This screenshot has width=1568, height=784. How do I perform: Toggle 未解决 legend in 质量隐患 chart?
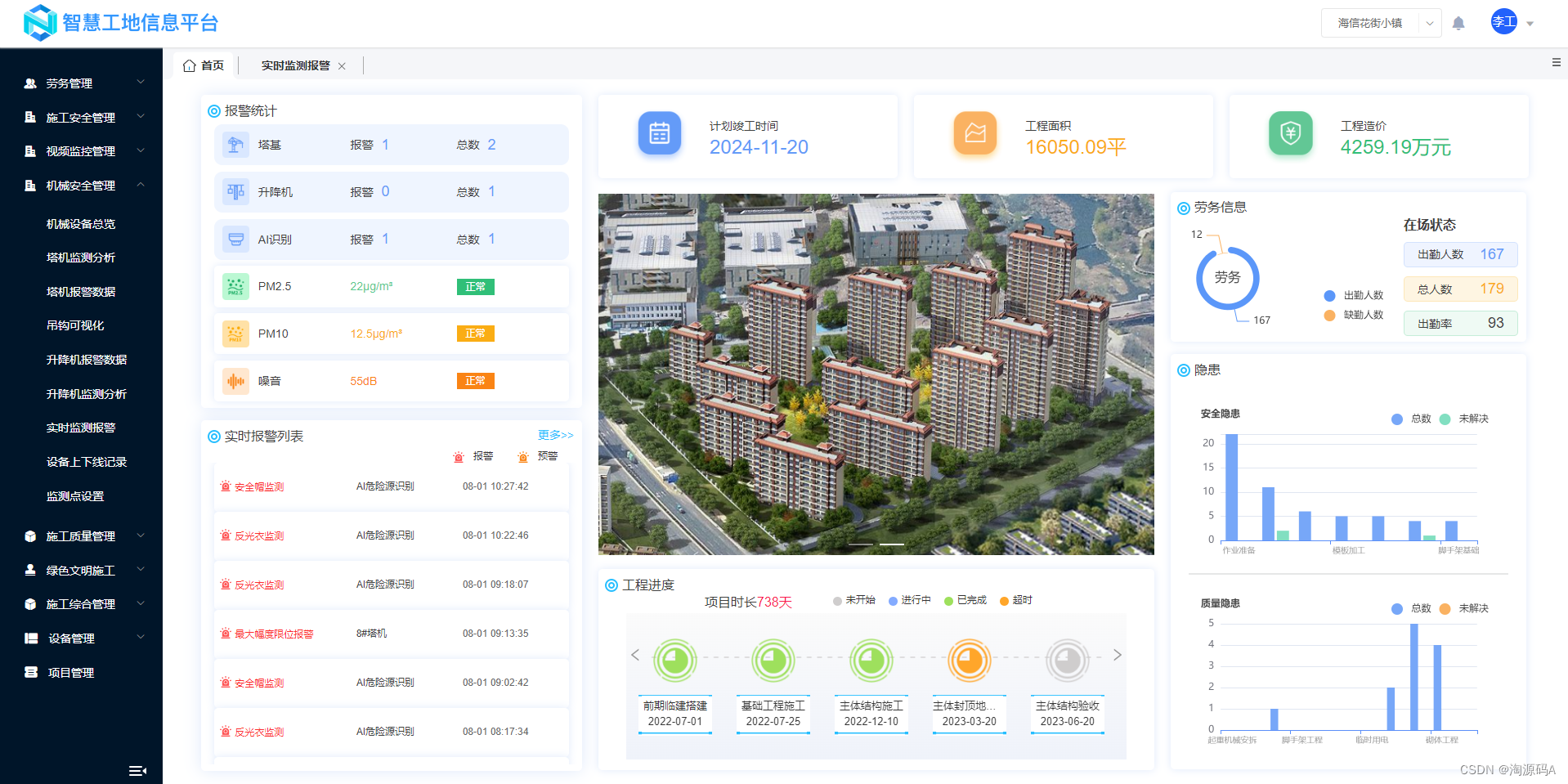(1464, 608)
